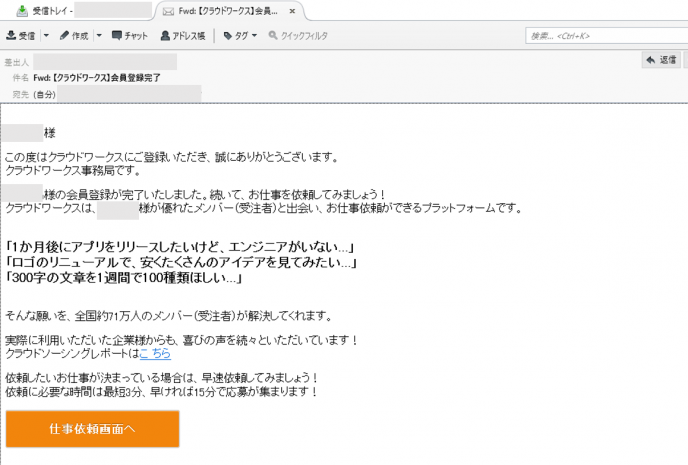The image size is (688, 465).
Task: Click the line 「1か月後にアプリをリリースしたいけど
Action: pyautogui.click(x=180, y=247)
